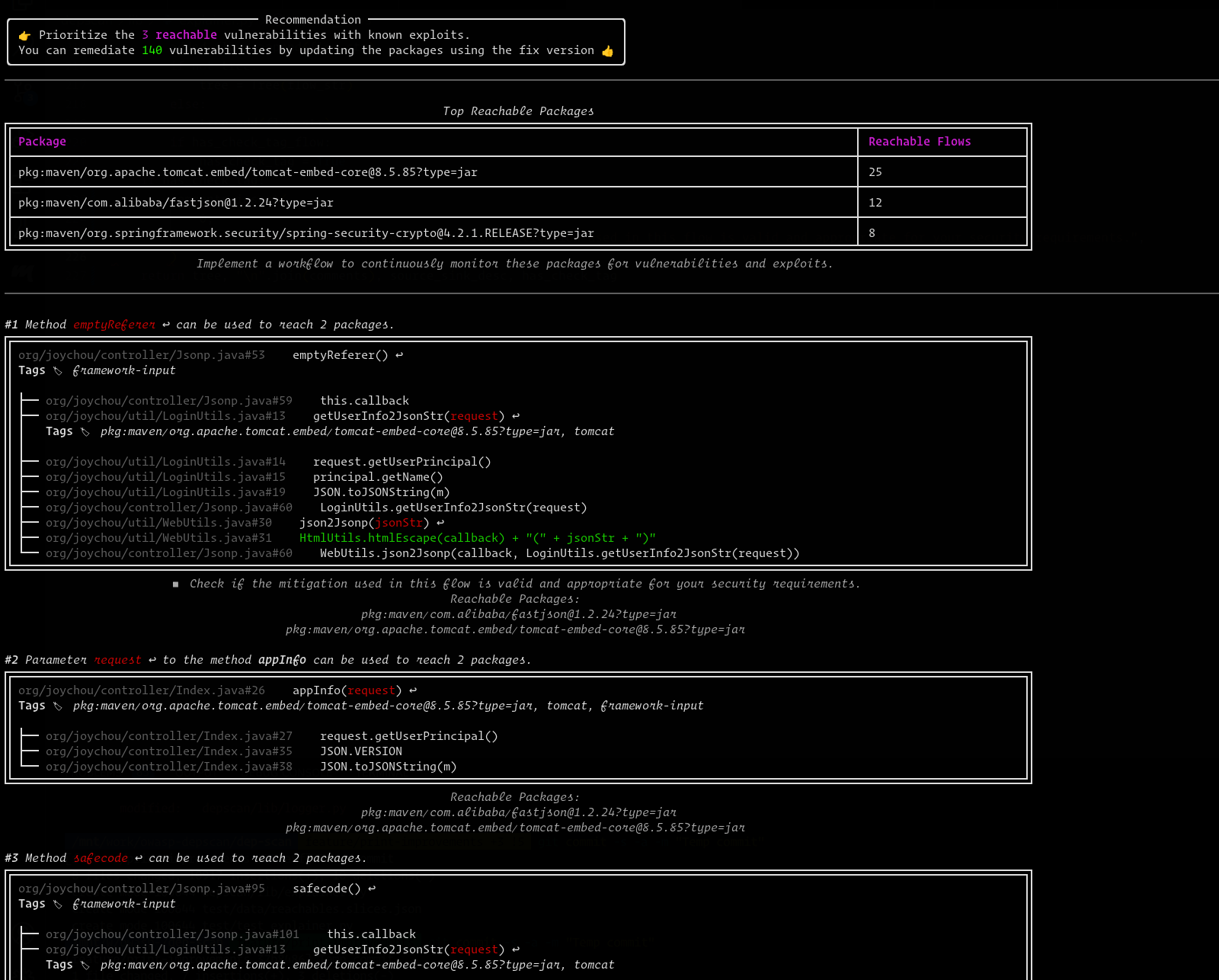Click the red request parameter in getUserInfo2JsonStr
Viewport: 1219px width, 980px height.
coord(474,416)
